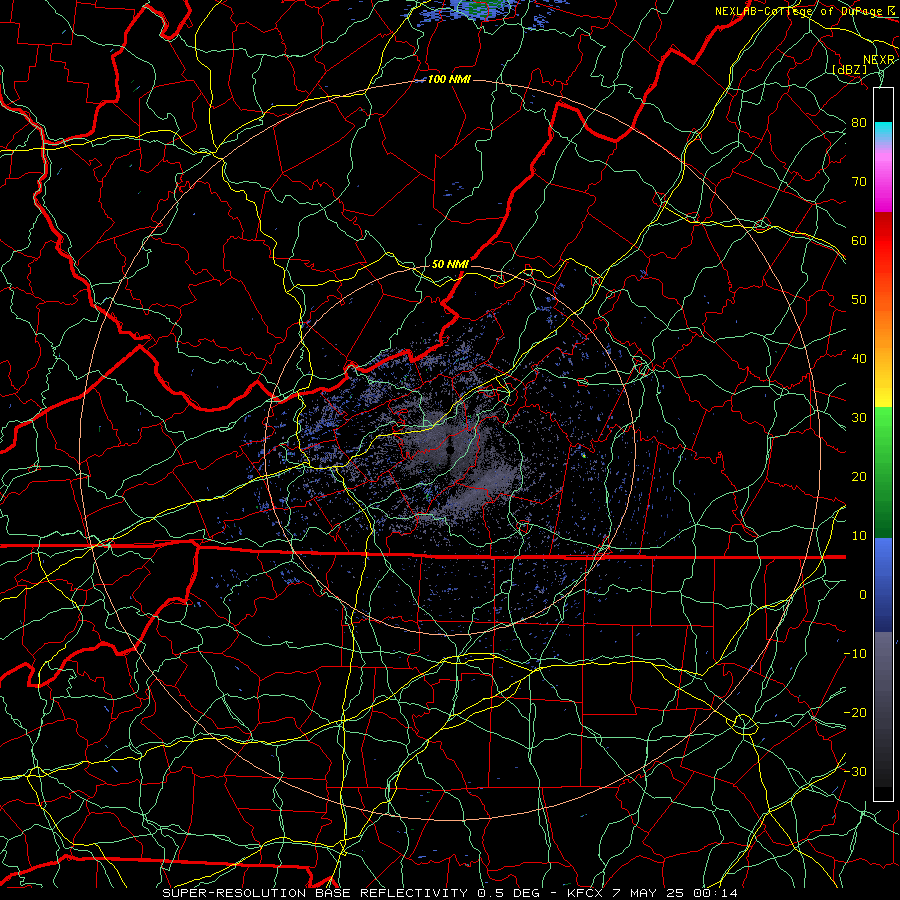
Task: Click the 60 value on the dBZ scale
Action: [859, 240]
